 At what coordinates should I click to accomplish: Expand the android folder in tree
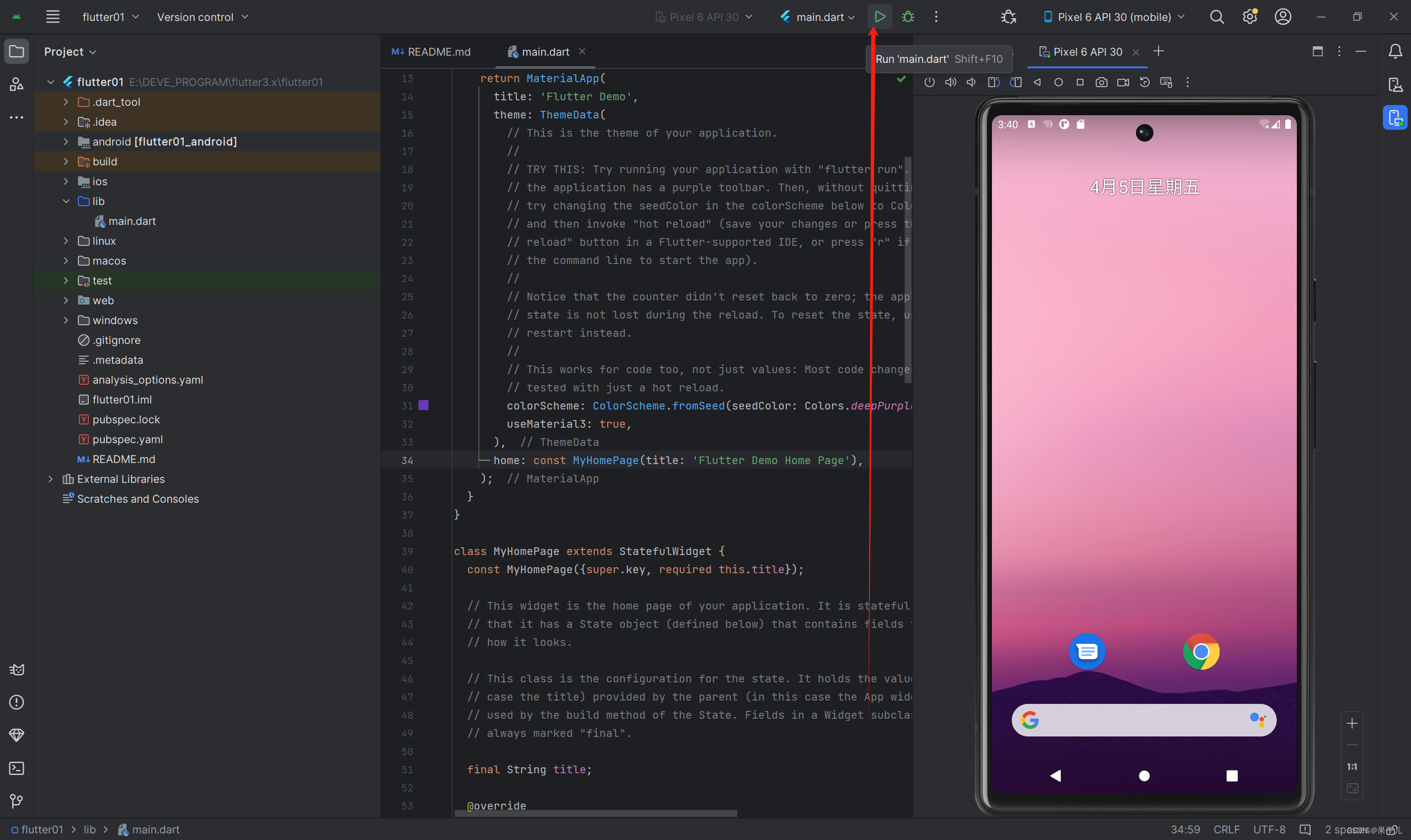pyautogui.click(x=66, y=142)
